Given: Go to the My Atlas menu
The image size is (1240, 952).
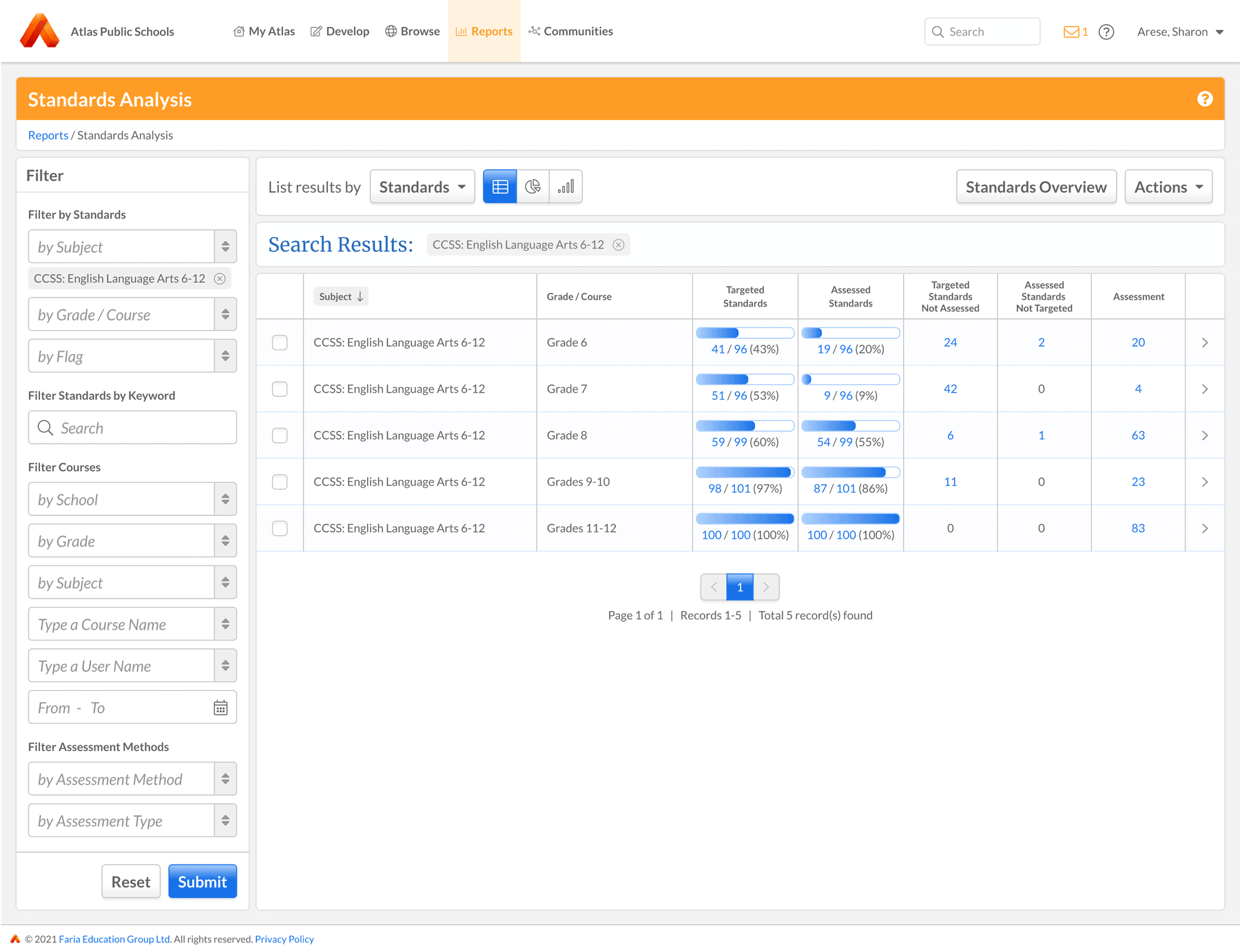Looking at the screenshot, I should pyautogui.click(x=264, y=32).
